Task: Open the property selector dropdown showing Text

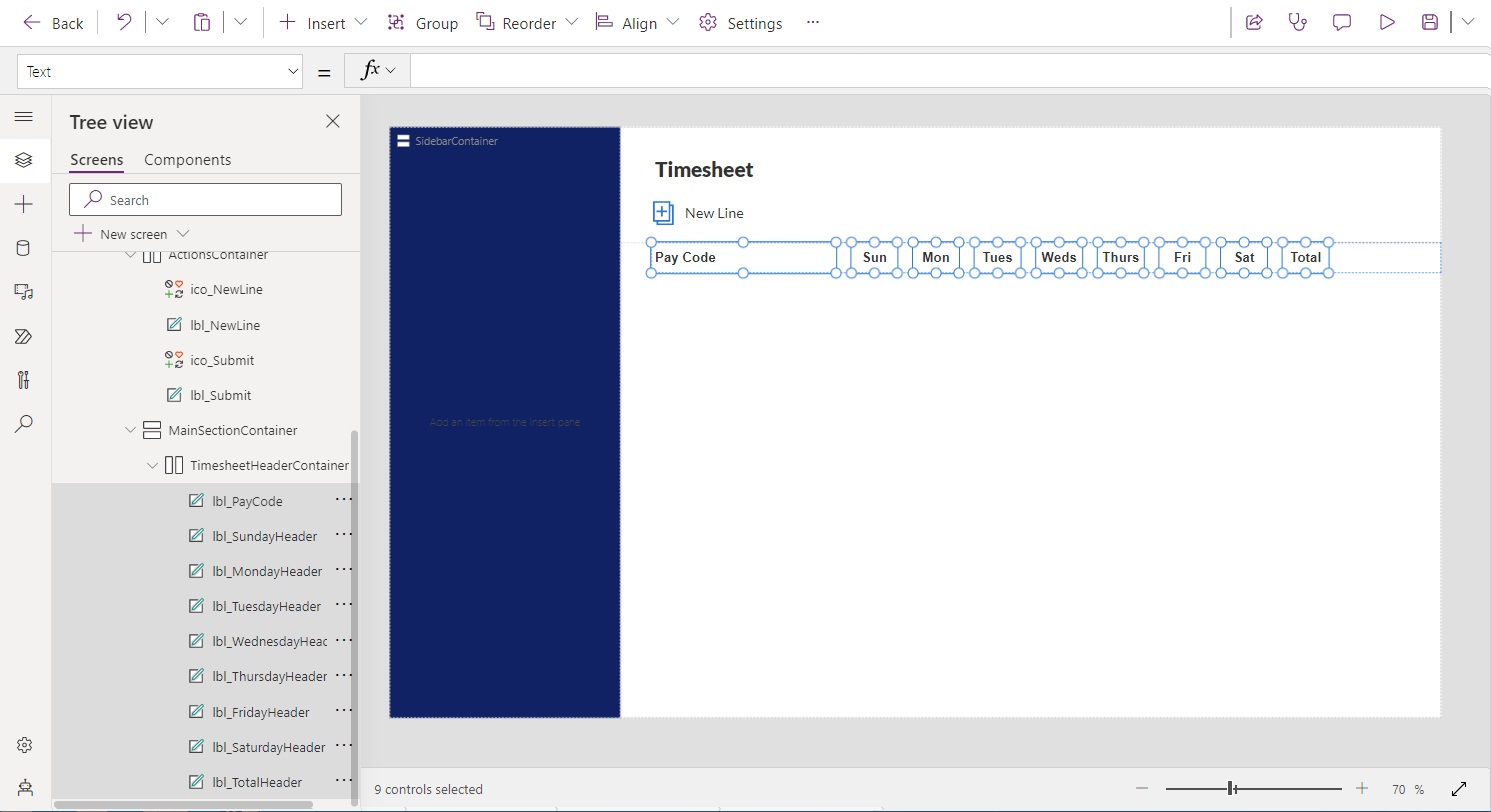Action: coord(160,72)
